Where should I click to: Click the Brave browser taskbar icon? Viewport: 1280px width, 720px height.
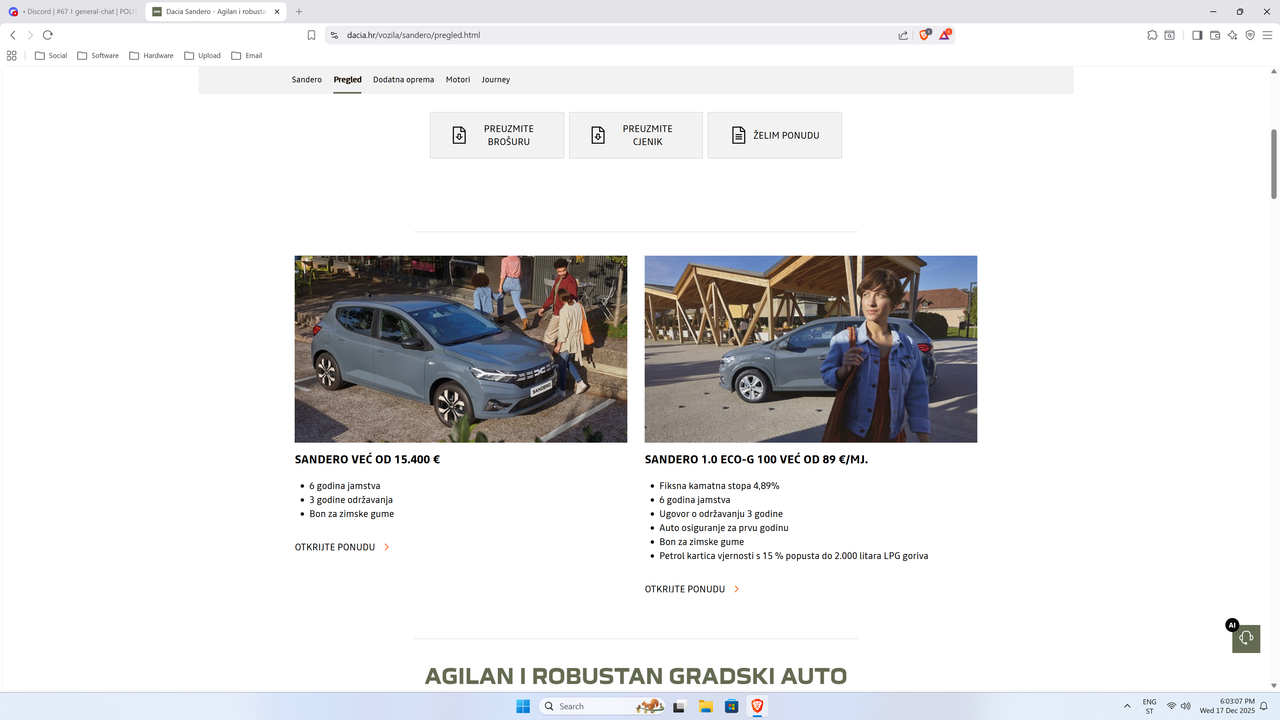[757, 706]
